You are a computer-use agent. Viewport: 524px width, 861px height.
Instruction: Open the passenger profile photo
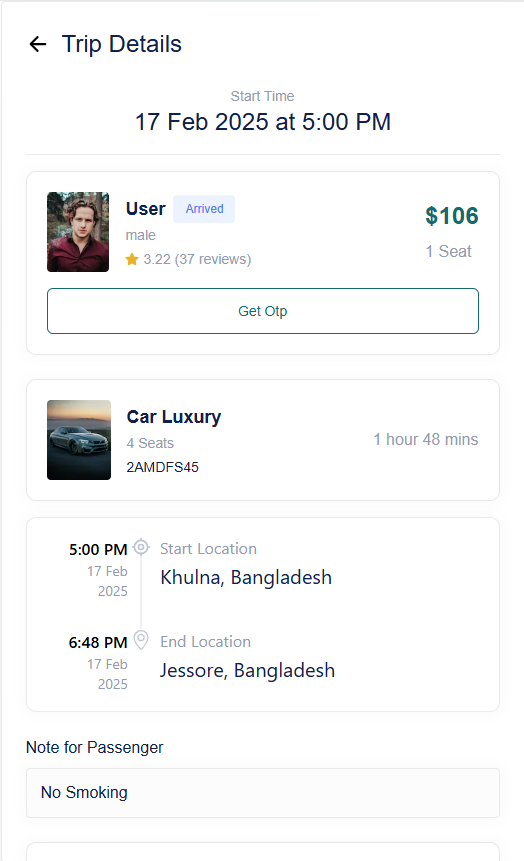(78, 232)
